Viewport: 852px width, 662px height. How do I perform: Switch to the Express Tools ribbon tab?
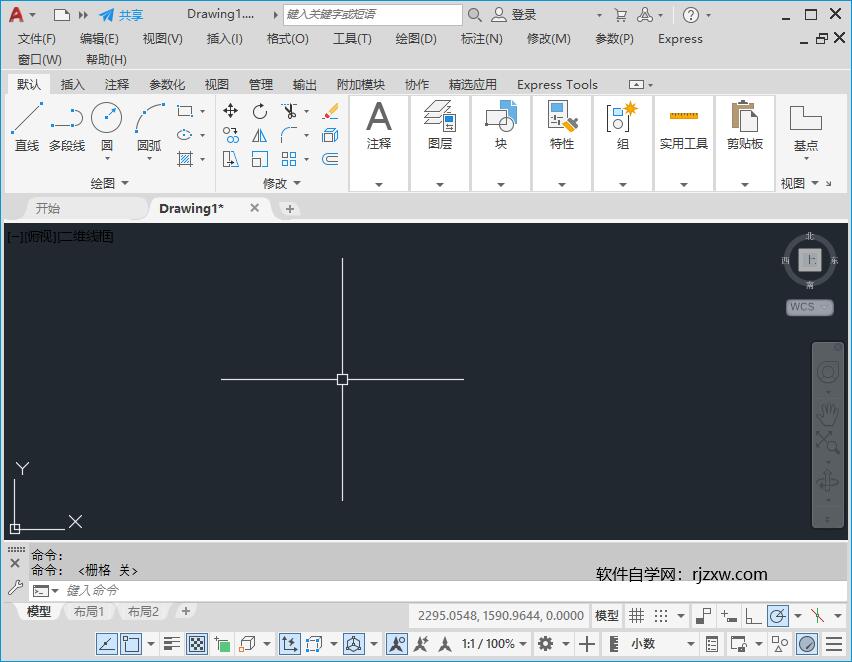[x=557, y=84]
